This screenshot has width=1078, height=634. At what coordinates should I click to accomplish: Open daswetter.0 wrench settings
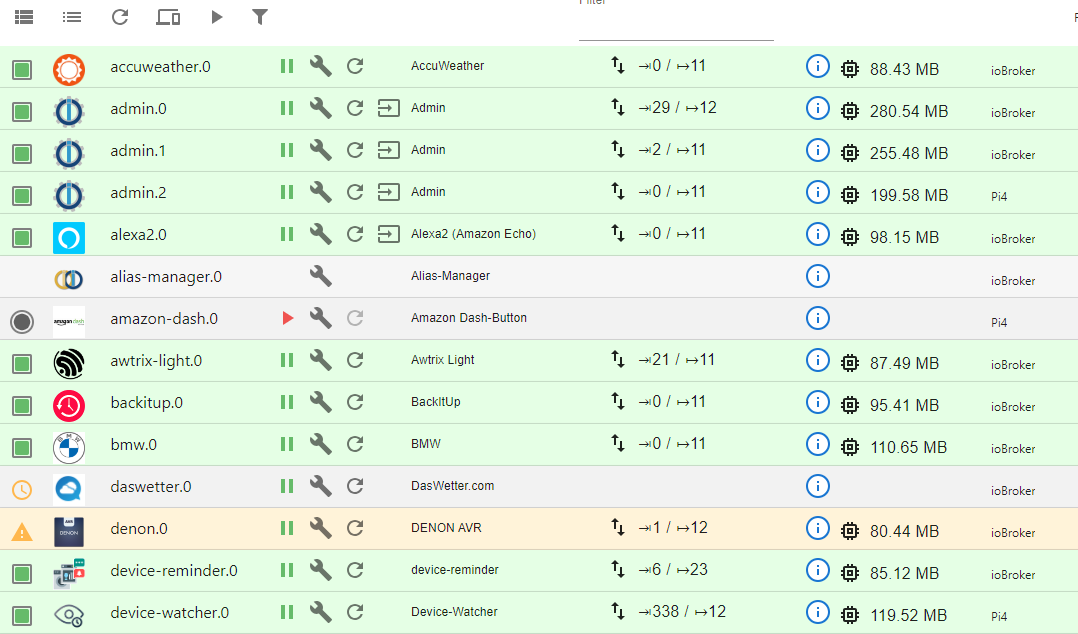pyautogui.click(x=320, y=485)
